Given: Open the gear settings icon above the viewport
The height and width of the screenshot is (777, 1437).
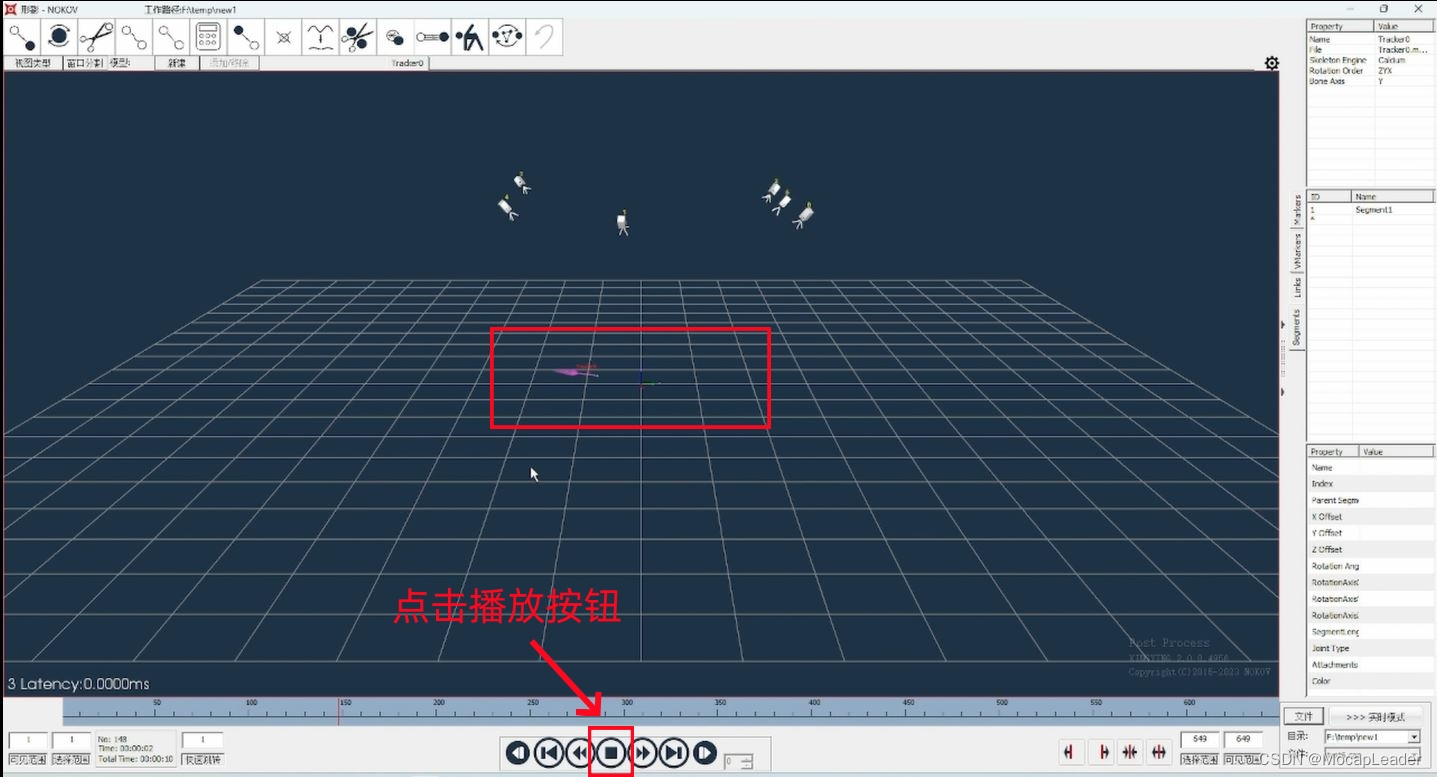Looking at the screenshot, I should (x=1271, y=63).
